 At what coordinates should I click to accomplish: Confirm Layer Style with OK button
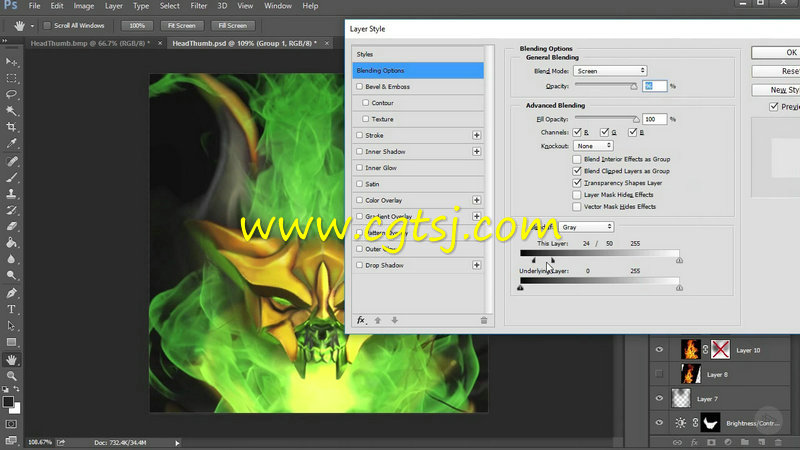776,53
